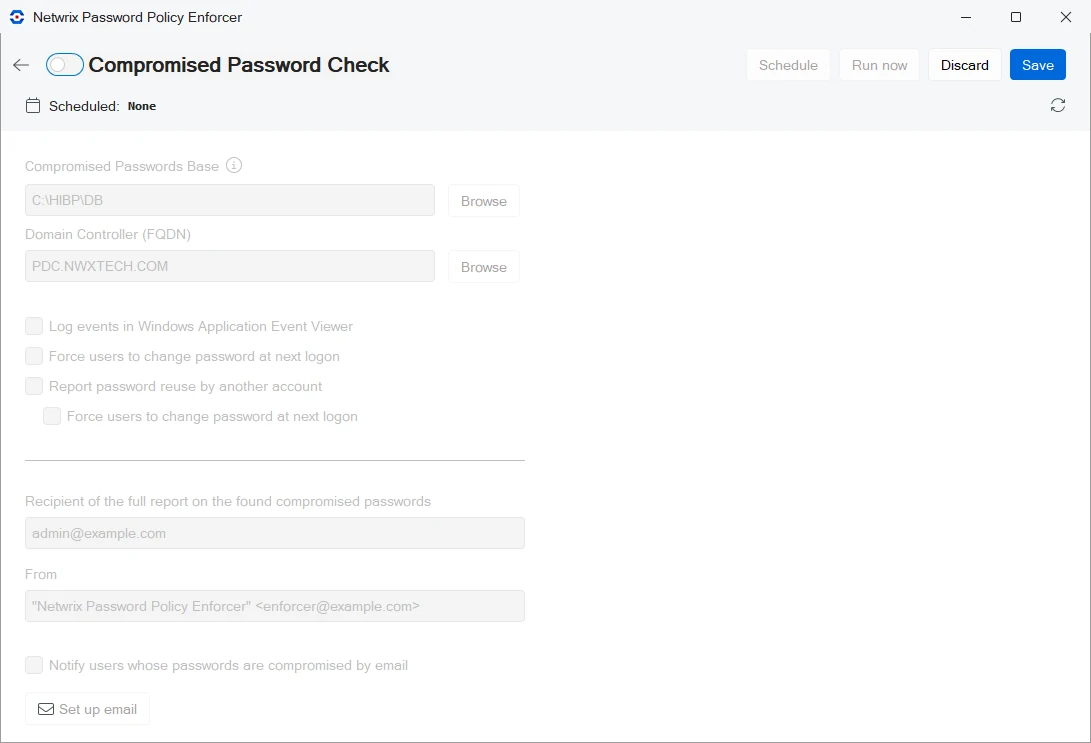Browse for the Compromised Passwords Base folder
Image resolution: width=1091 pixels, height=743 pixels.
click(x=483, y=200)
